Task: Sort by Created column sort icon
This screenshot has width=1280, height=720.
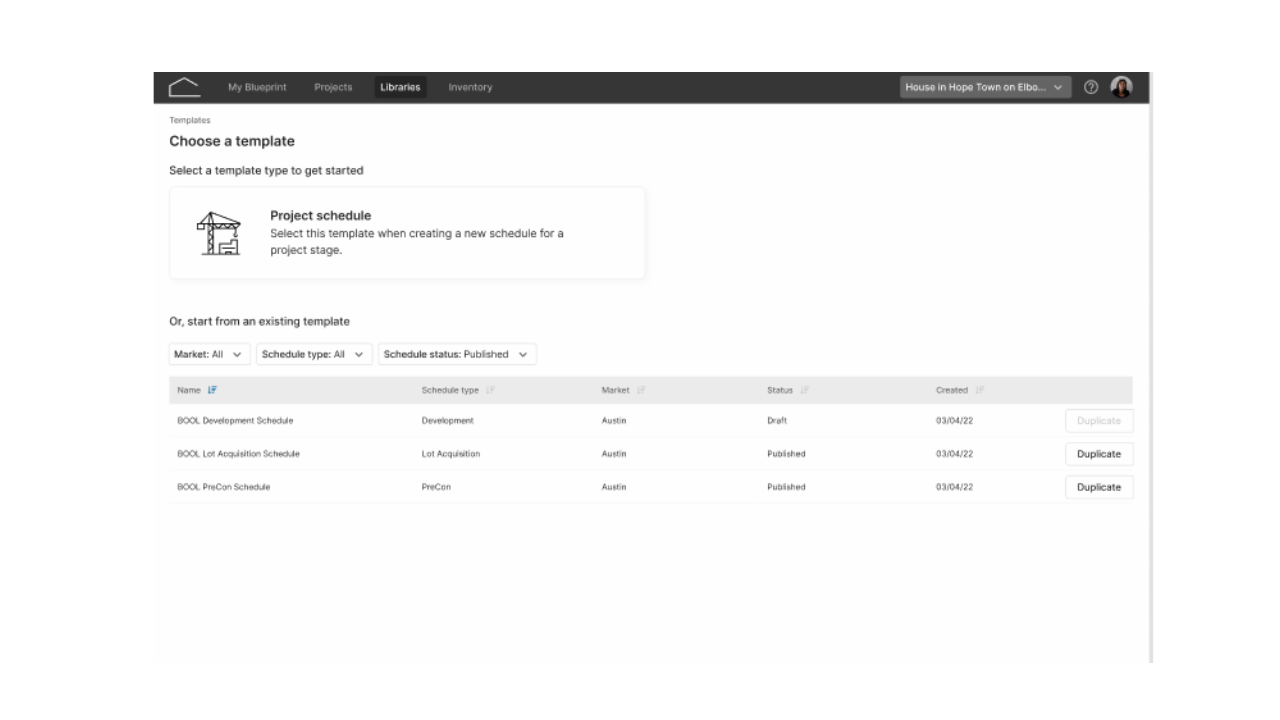Action: 980,390
